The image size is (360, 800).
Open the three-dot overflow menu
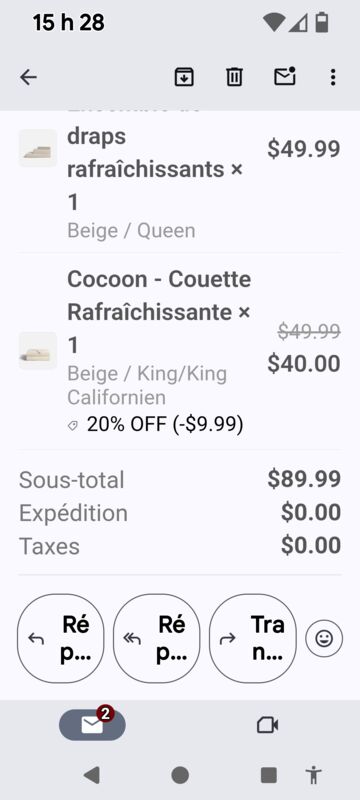333,78
